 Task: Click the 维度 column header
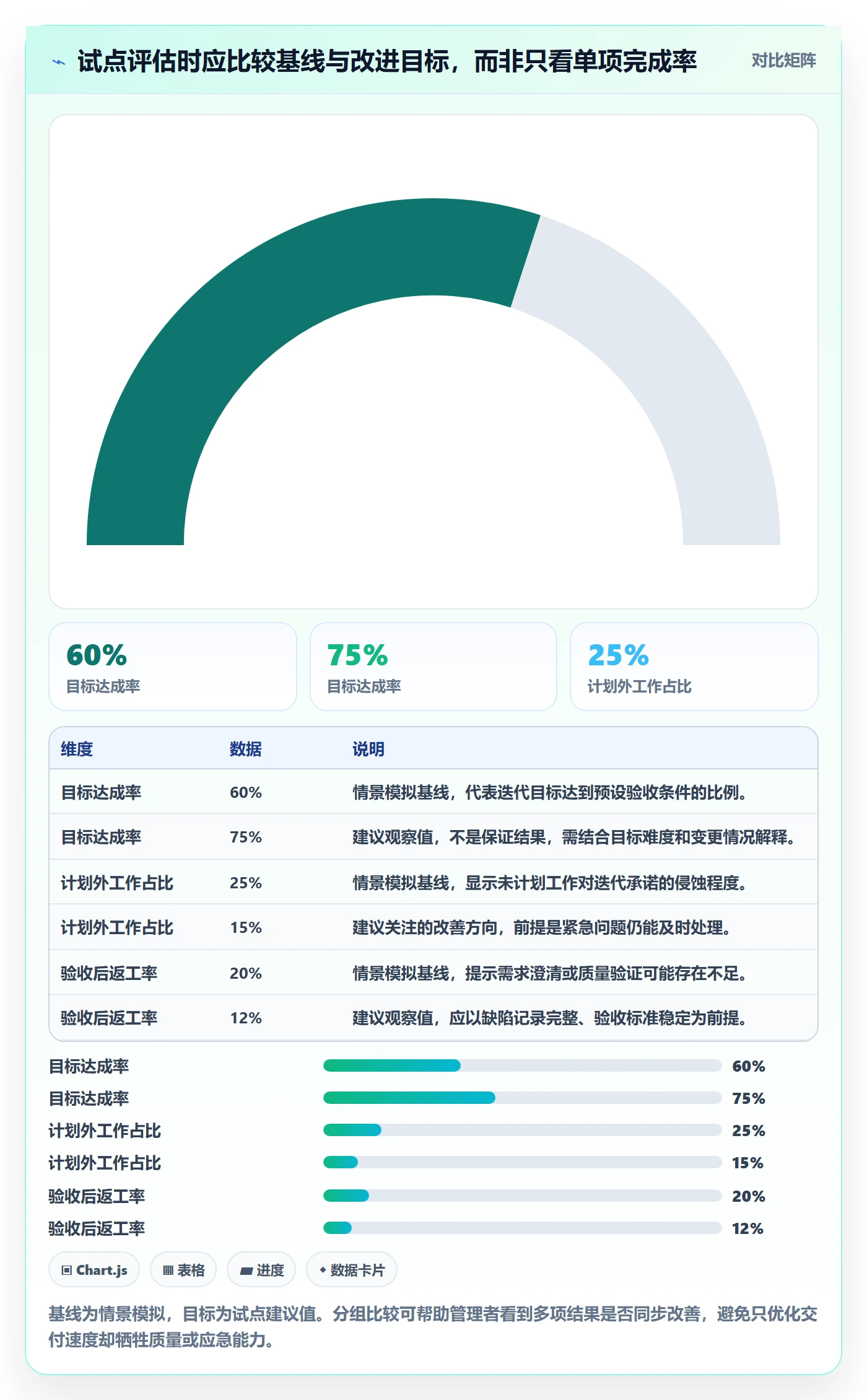[x=77, y=749]
